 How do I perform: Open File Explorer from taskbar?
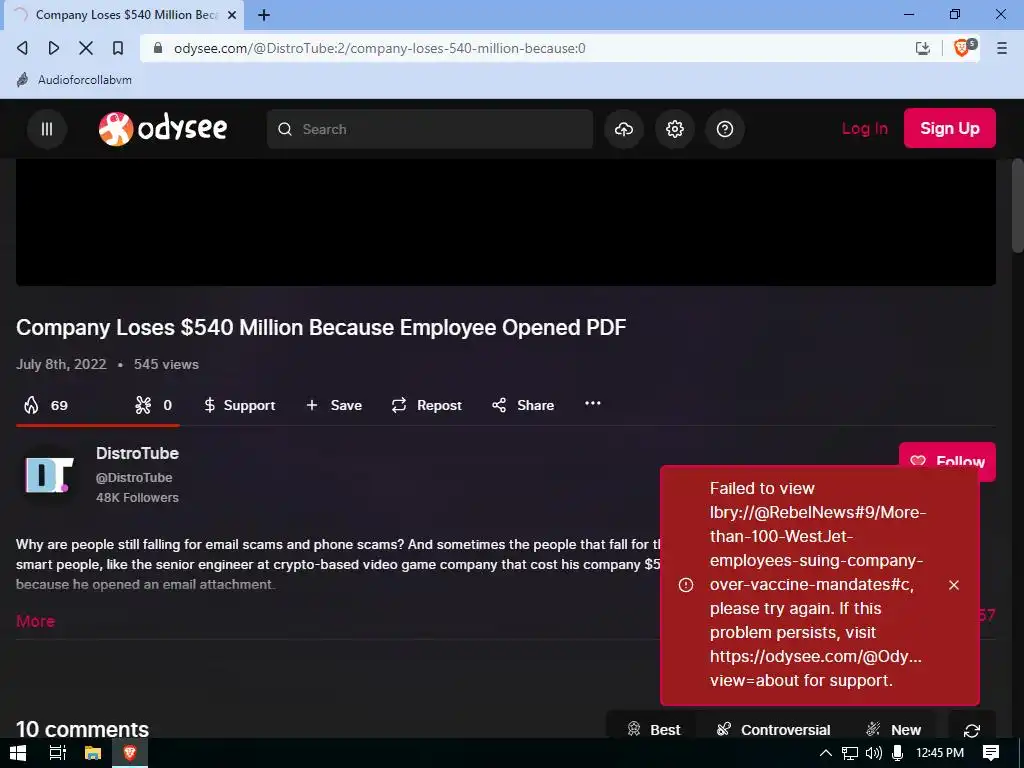93,753
